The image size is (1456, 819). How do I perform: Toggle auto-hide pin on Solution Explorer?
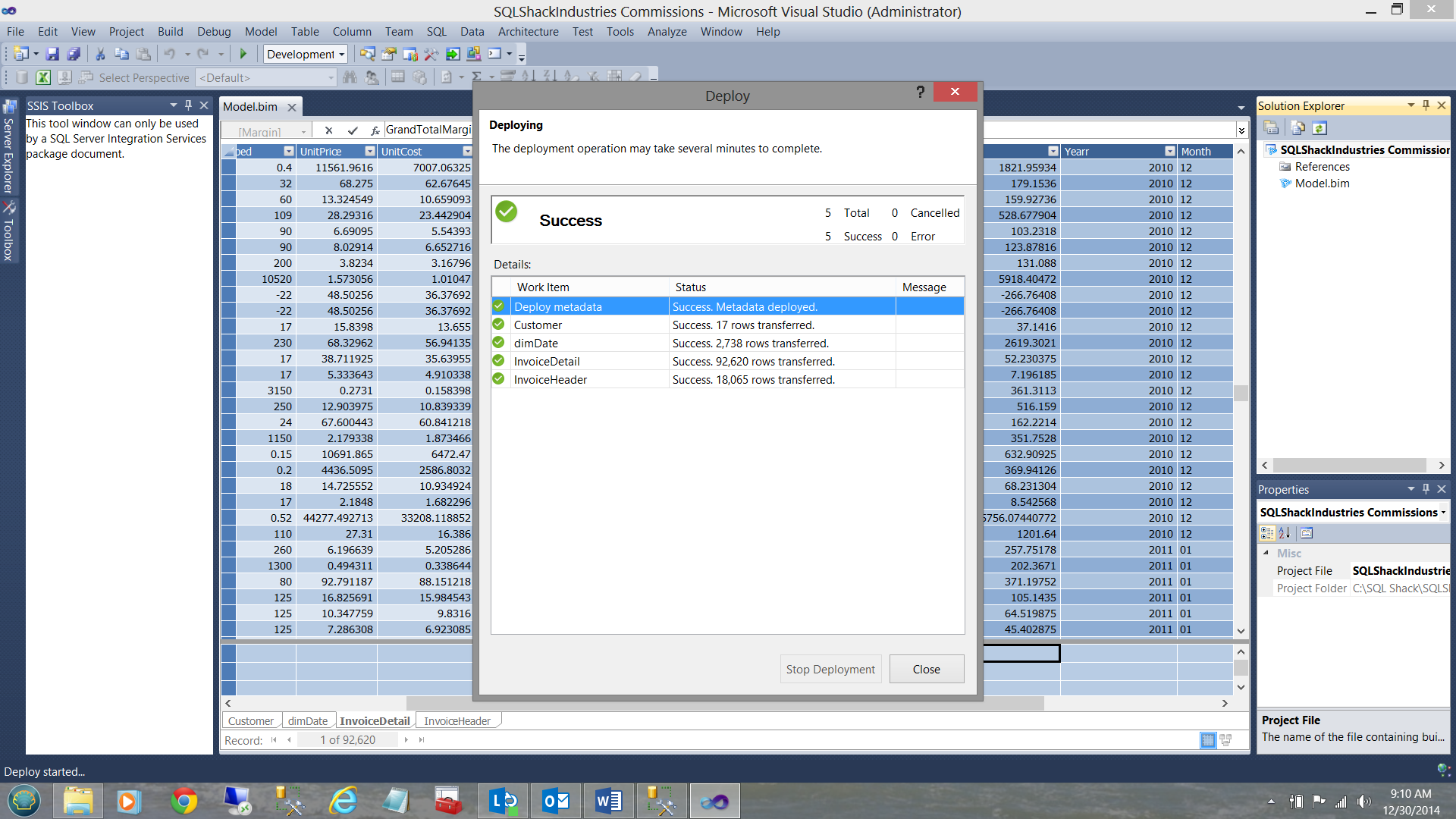point(1426,105)
